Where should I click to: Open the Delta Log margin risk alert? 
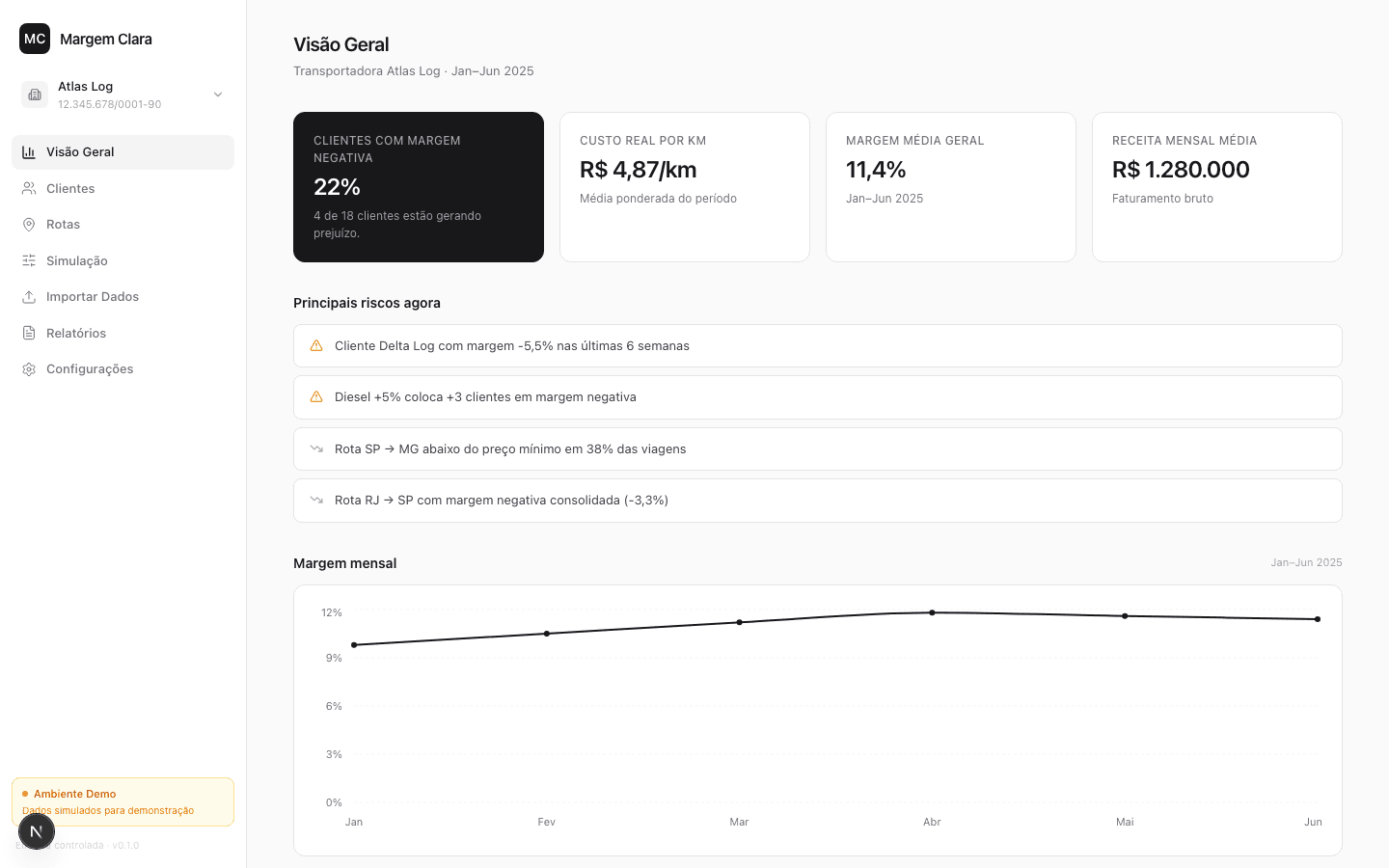click(x=818, y=345)
